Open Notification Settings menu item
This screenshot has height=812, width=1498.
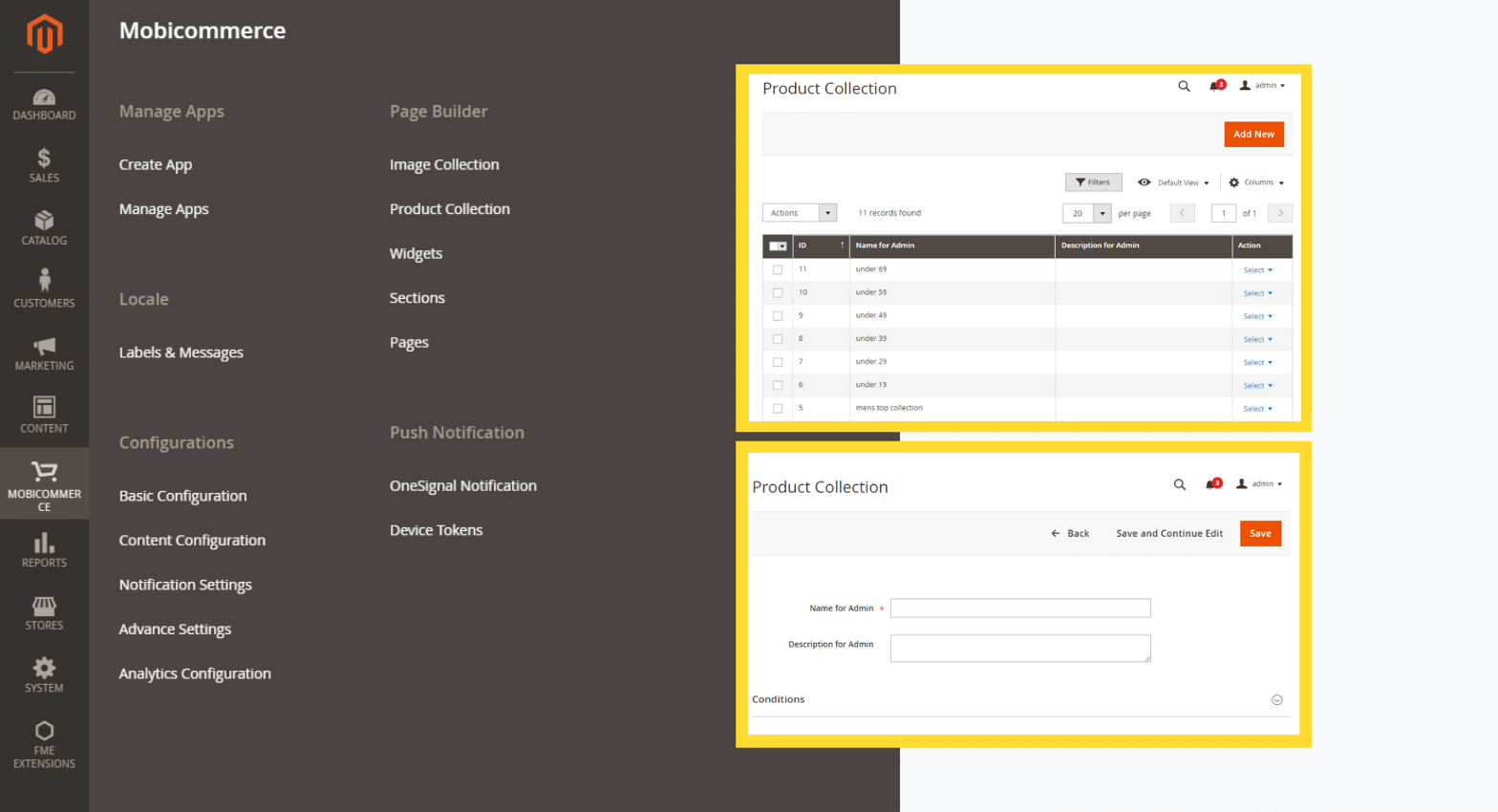pos(185,585)
